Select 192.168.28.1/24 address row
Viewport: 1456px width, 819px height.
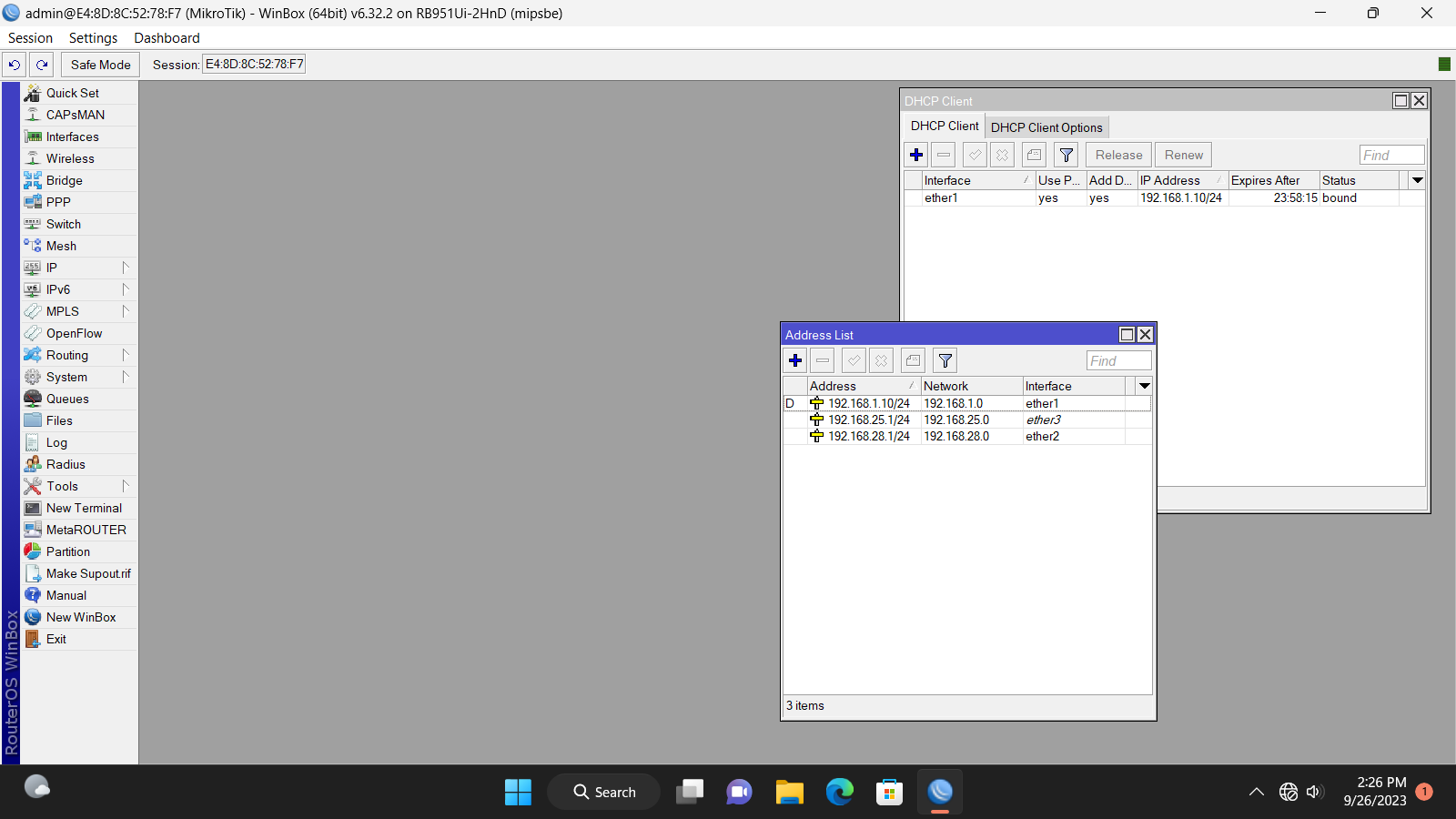click(x=967, y=436)
